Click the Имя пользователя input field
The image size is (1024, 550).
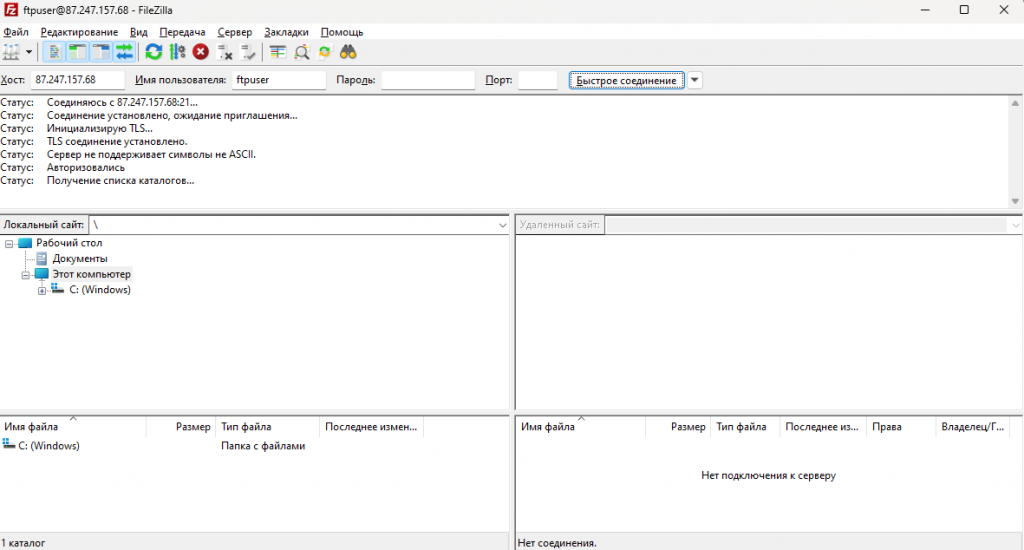tap(279, 80)
